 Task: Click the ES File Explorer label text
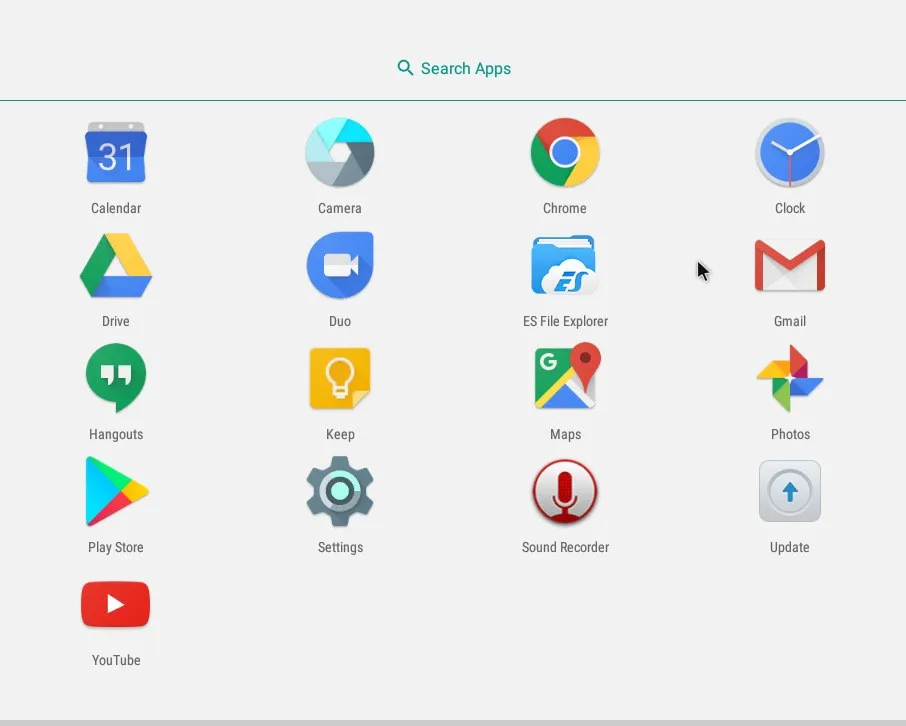565,321
